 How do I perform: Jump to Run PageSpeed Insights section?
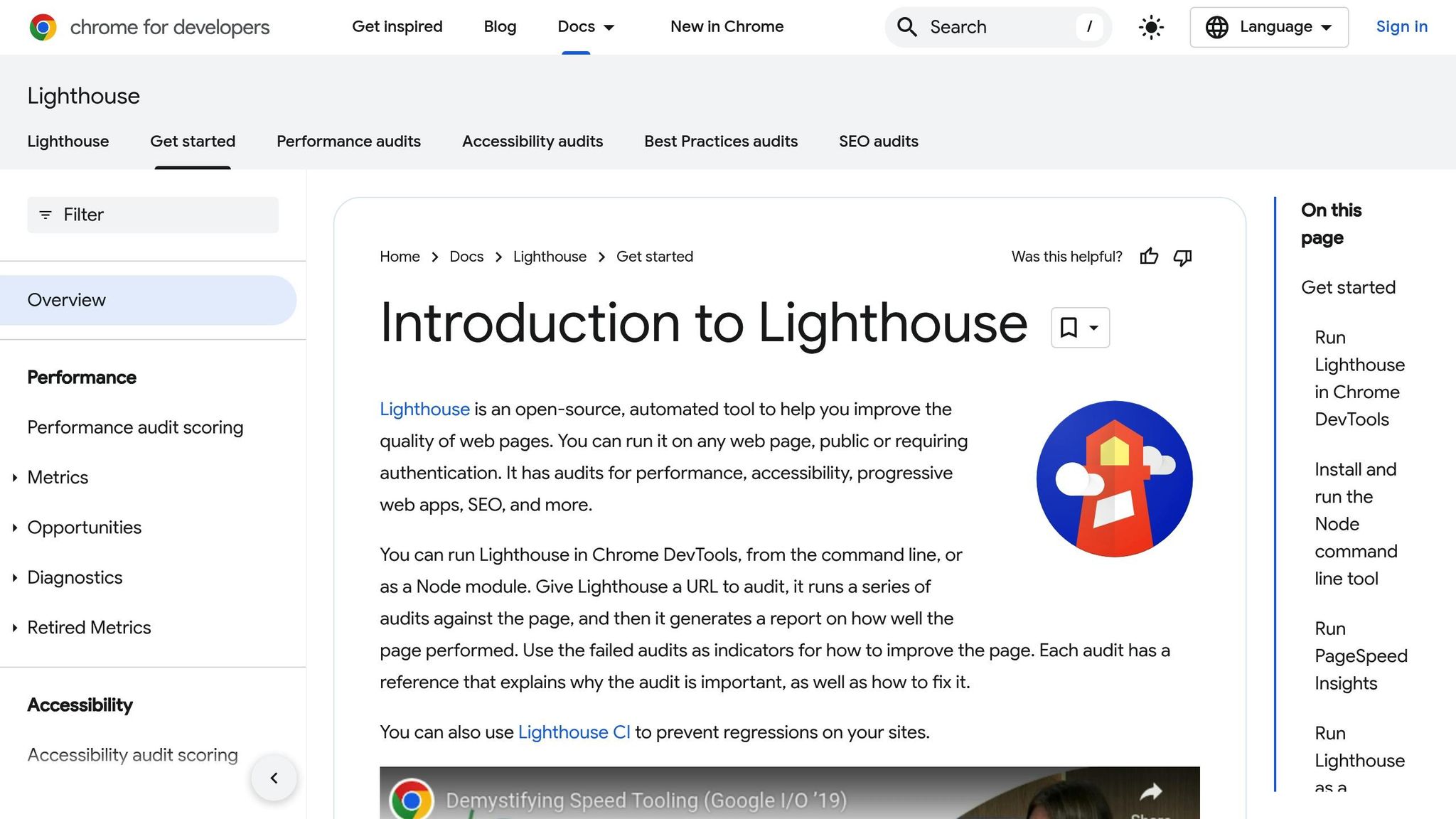click(x=1361, y=655)
